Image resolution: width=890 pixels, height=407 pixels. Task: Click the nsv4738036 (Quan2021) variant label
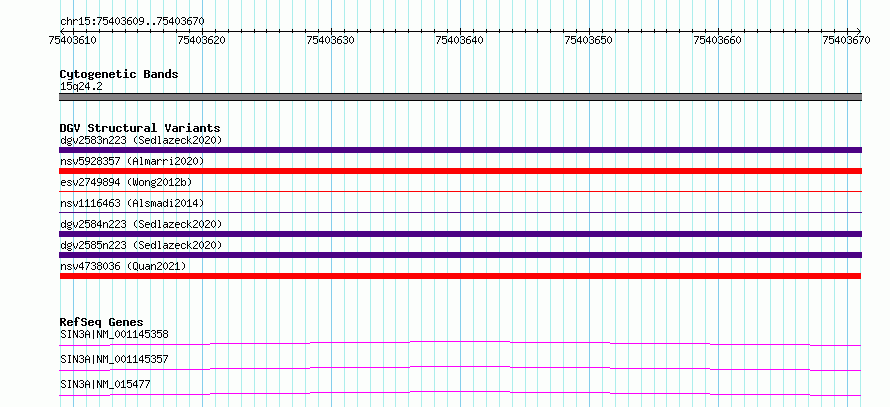point(123,266)
